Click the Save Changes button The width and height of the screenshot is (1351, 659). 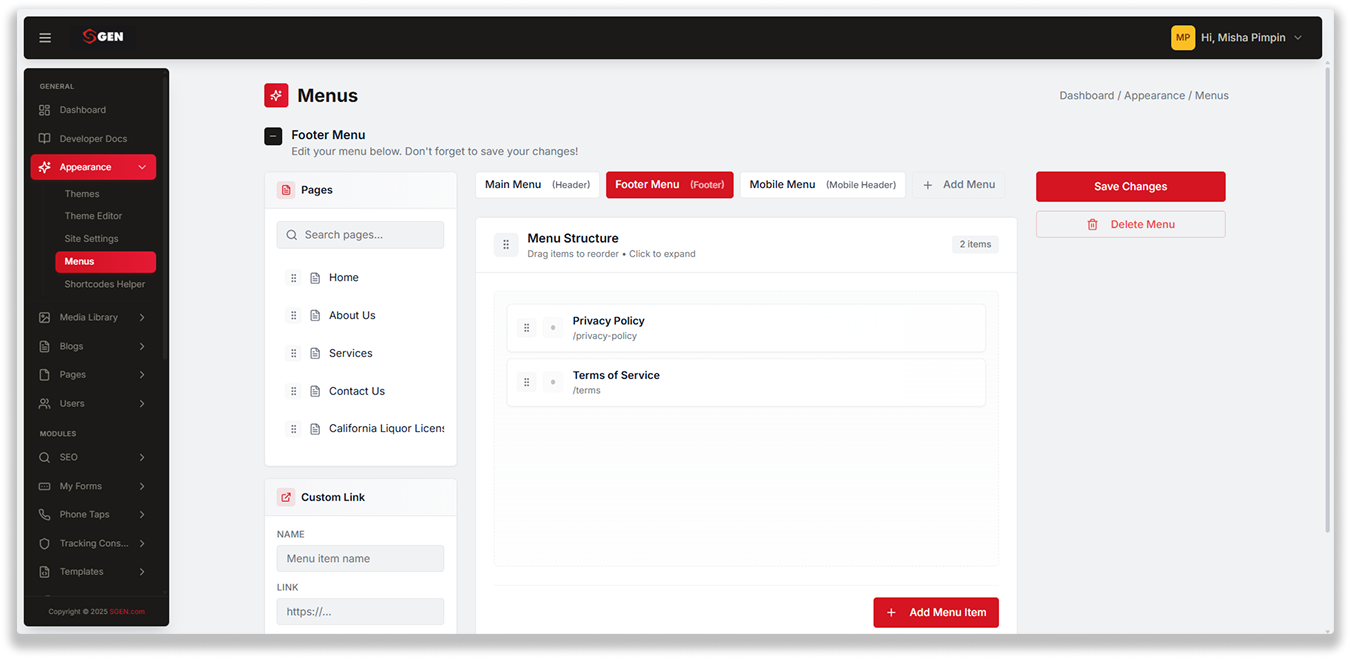(x=1130, y=186)
